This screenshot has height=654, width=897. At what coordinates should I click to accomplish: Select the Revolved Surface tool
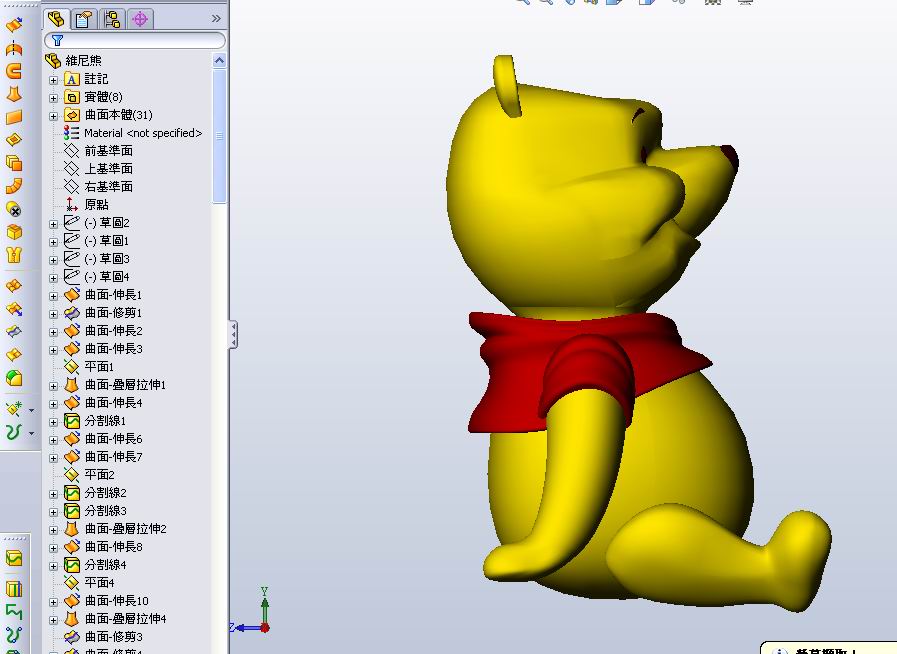point(13,49)
